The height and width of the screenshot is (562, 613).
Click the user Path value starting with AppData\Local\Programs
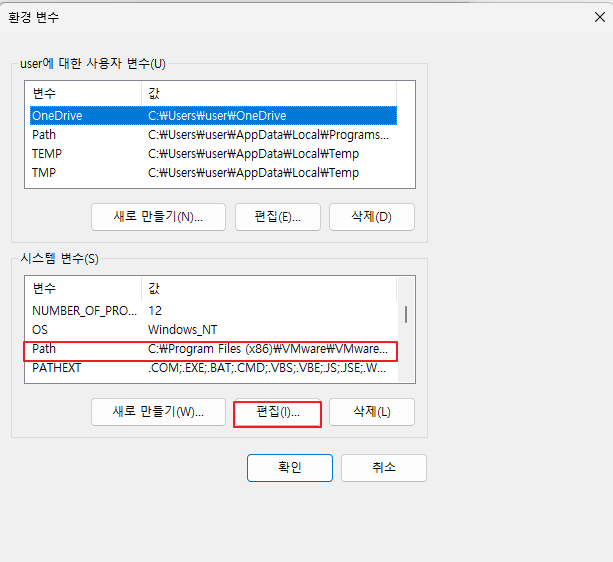[268, 135]
